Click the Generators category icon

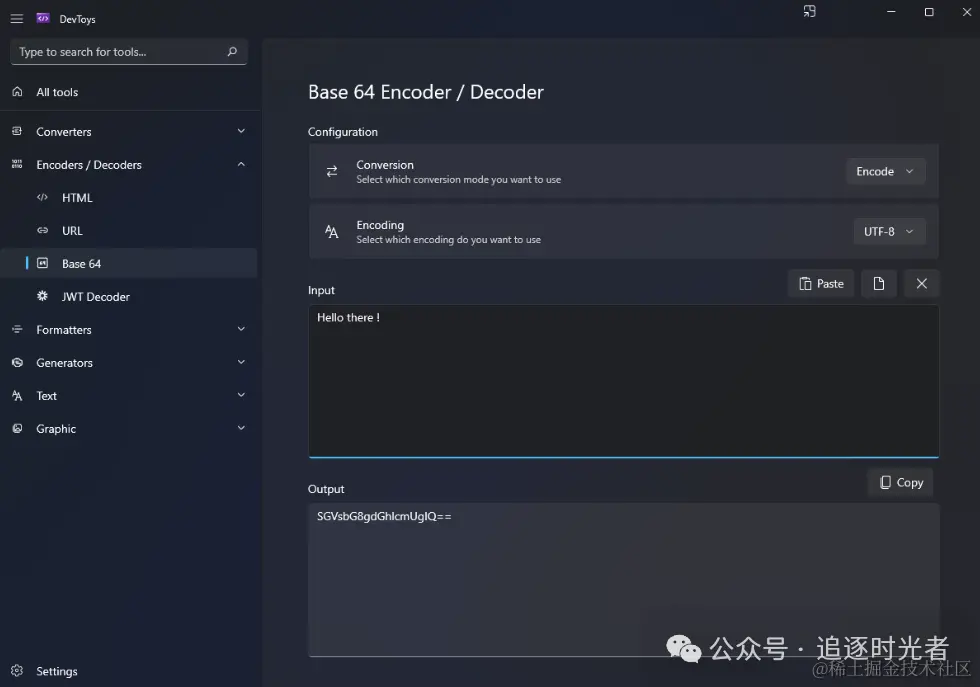(x=18, y=363)
